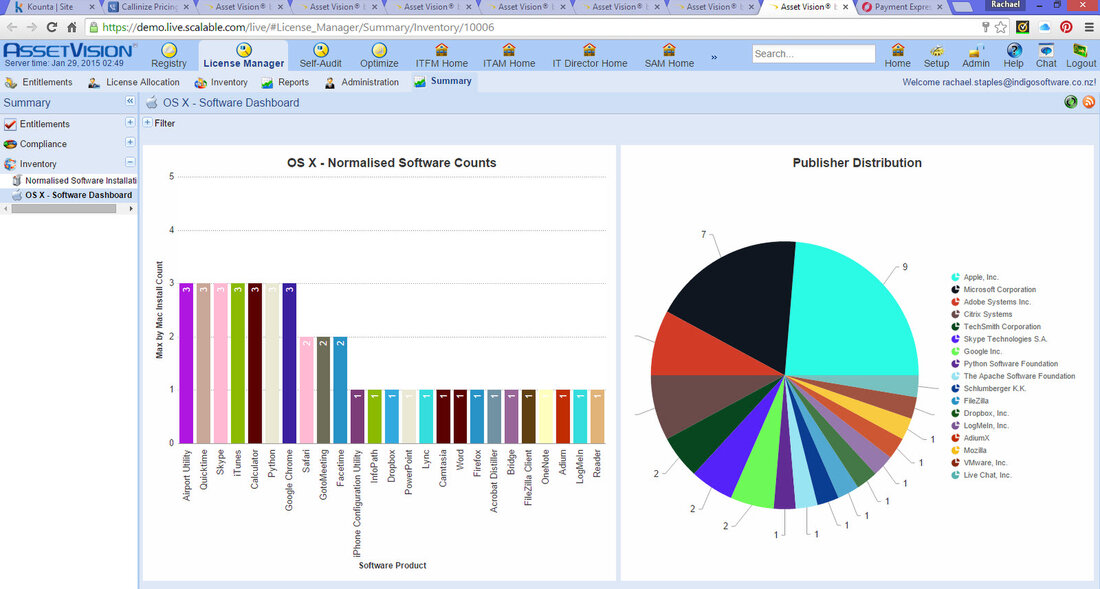Open the Setup wrench icon

click(x=936, y=53)
